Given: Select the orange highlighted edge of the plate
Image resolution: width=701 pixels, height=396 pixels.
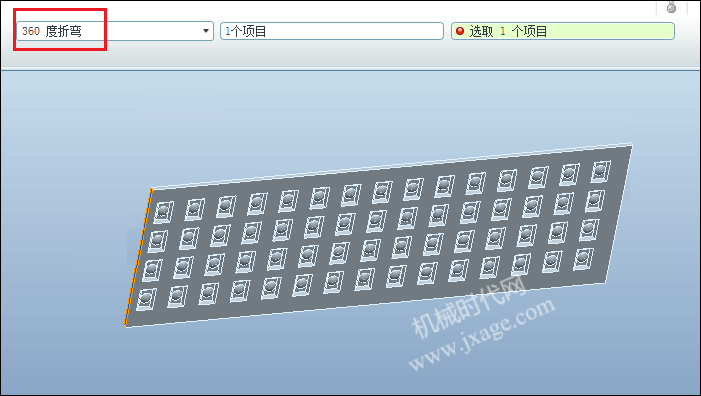Looking at the screenshot, I should [138, 258].
